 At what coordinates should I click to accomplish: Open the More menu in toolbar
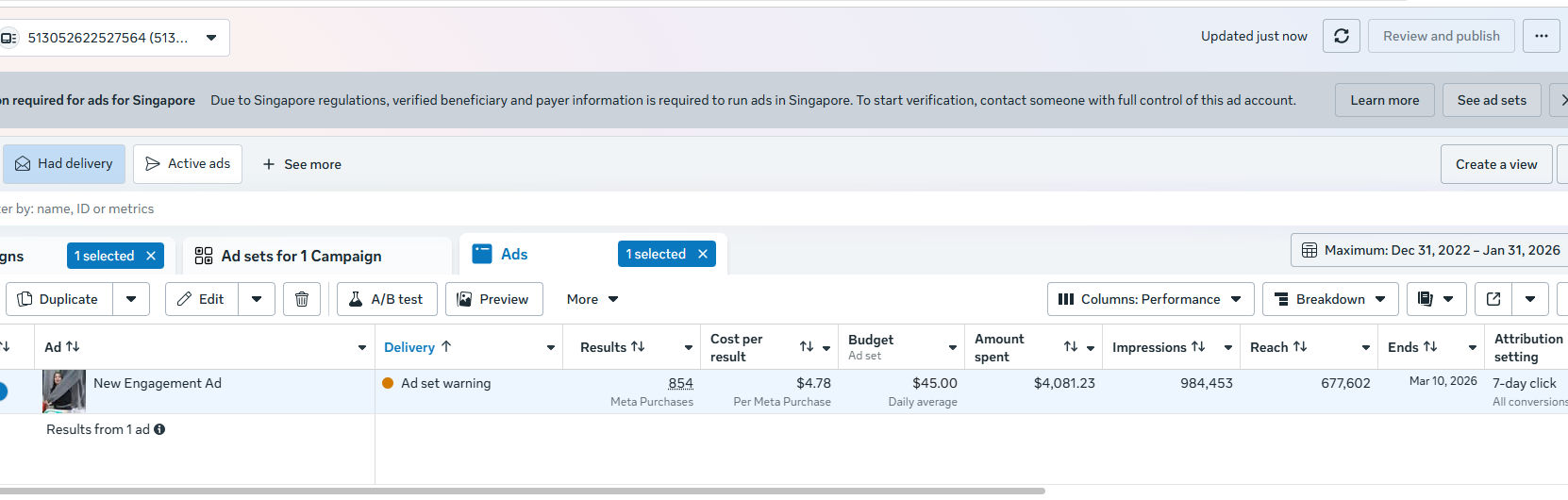pyautogui.click(x=592, y=299)
